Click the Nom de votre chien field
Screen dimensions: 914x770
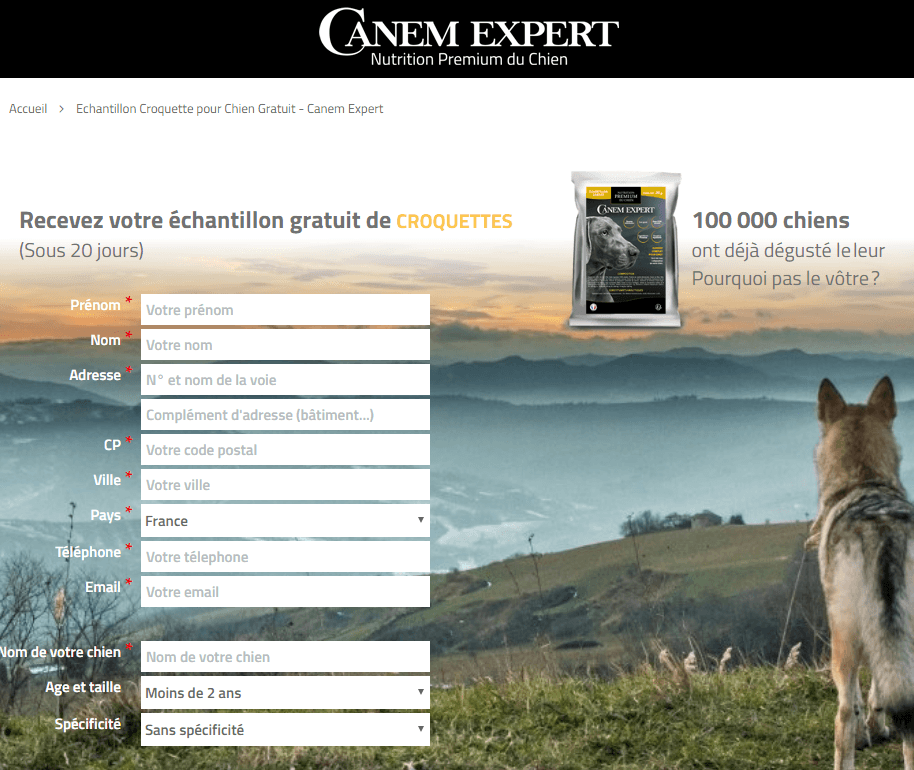pos(285,656)
